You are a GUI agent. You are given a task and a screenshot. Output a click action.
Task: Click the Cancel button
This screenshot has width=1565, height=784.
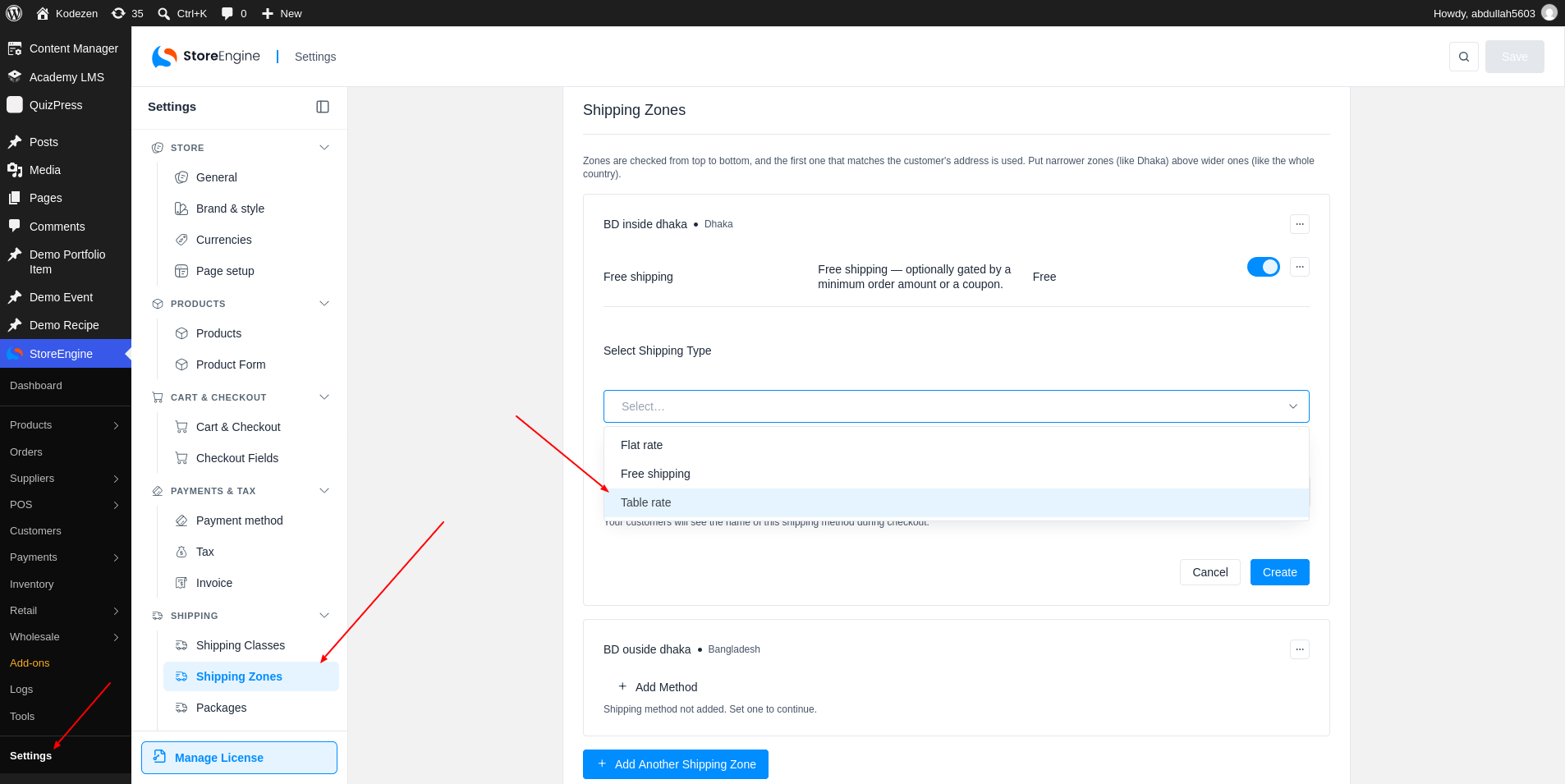click(1209, 572)
